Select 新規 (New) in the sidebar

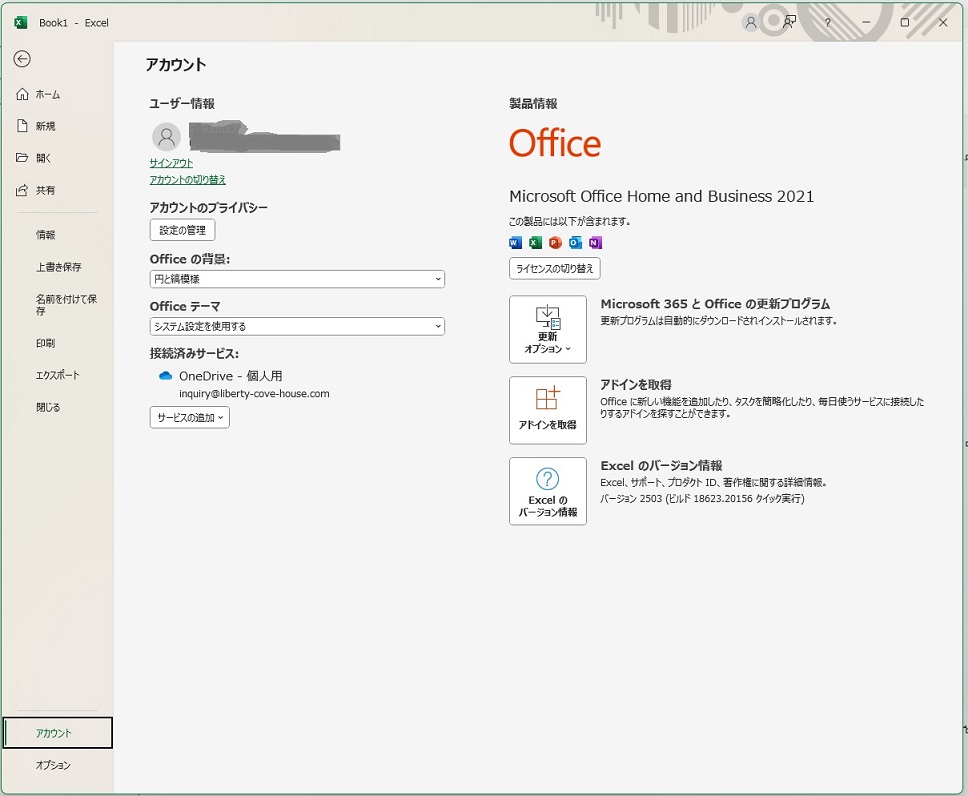coord(45,126)
